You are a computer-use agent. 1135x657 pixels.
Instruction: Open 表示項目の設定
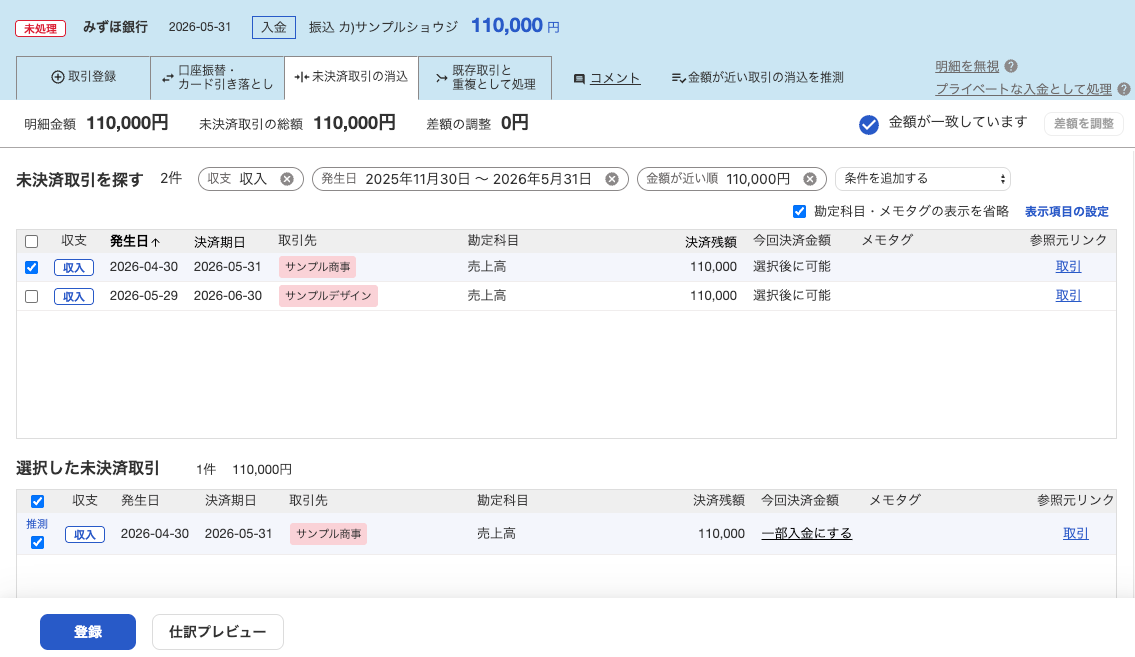pos(1066,211)
